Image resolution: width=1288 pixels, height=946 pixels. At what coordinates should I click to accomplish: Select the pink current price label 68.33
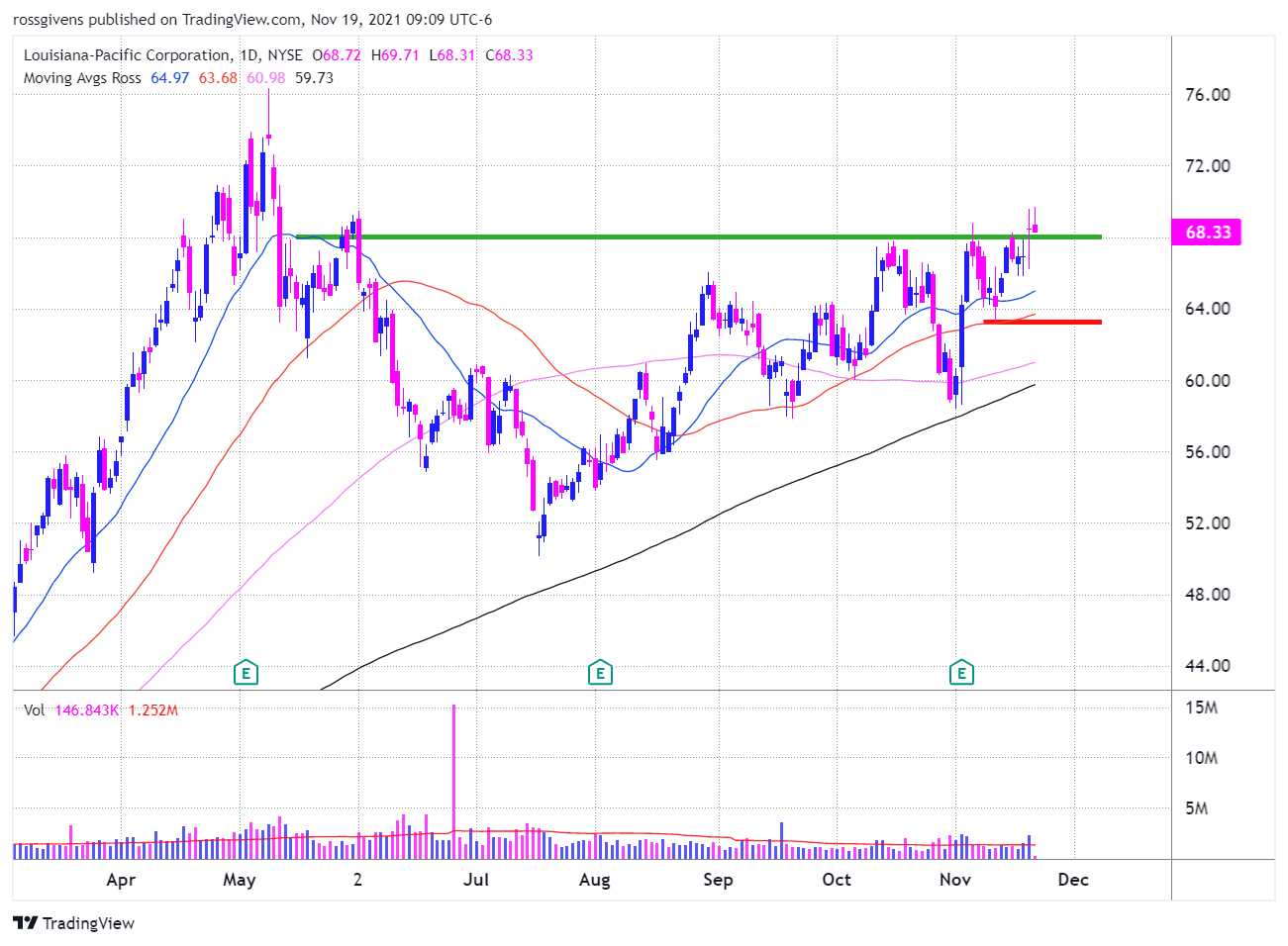1206,233
